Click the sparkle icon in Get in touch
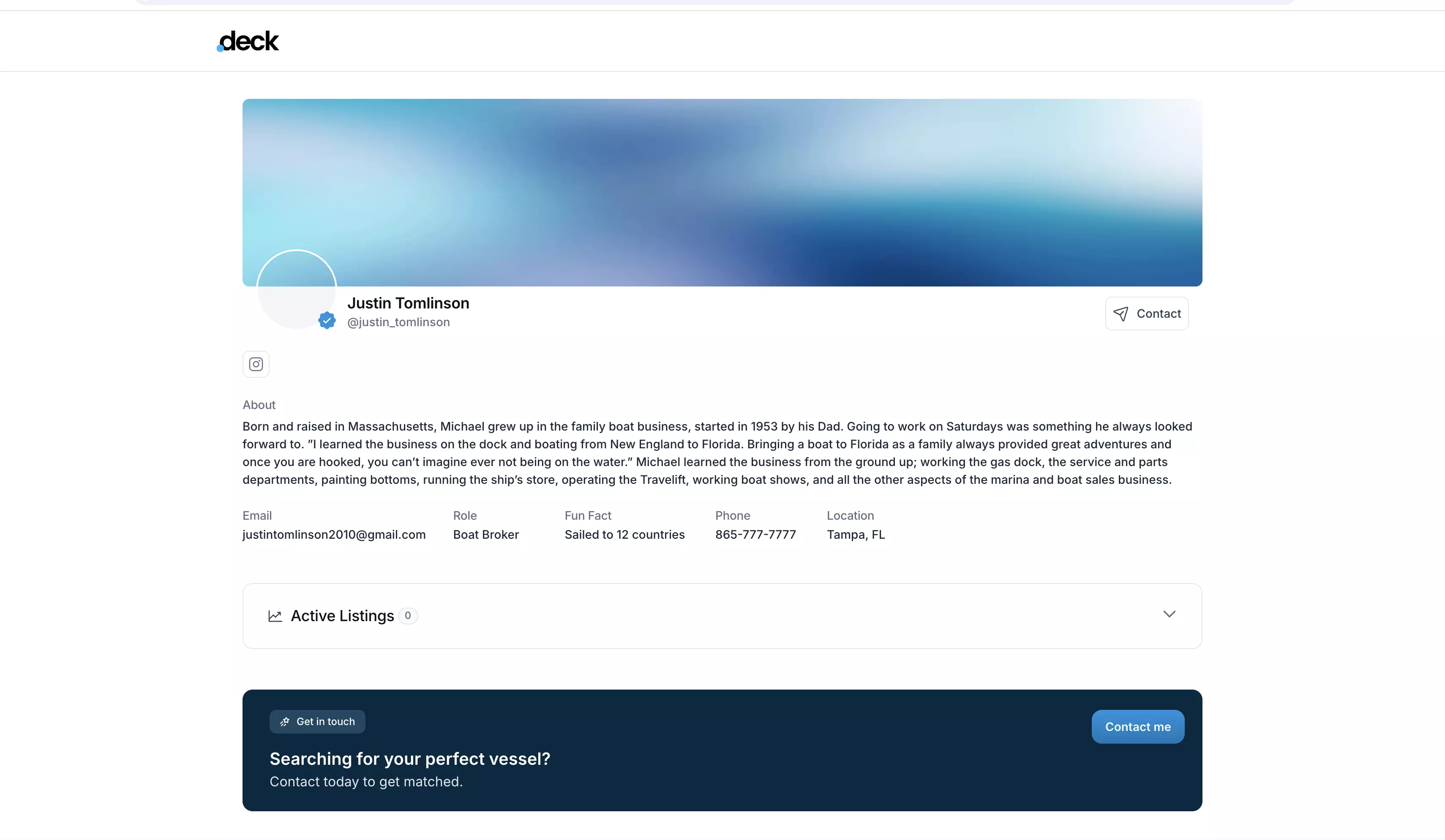The image size is (1445, 840). (x=284, y=722)
